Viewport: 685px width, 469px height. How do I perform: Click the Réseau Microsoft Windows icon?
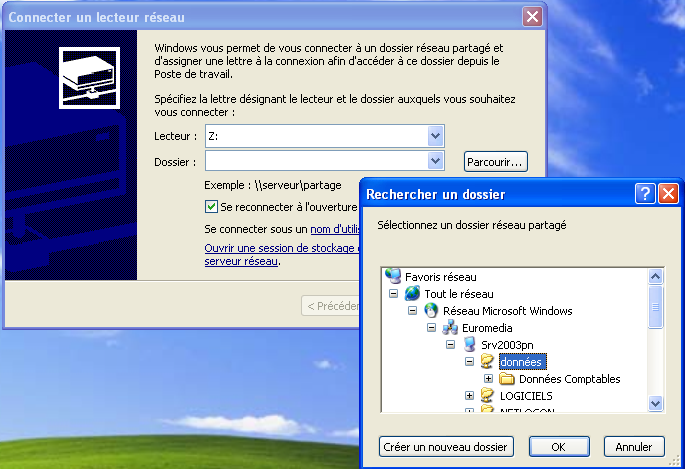click(431, 310)
